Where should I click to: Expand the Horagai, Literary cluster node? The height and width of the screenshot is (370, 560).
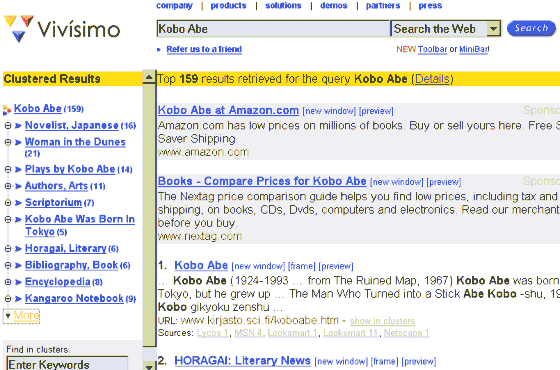tap(8, 249)
